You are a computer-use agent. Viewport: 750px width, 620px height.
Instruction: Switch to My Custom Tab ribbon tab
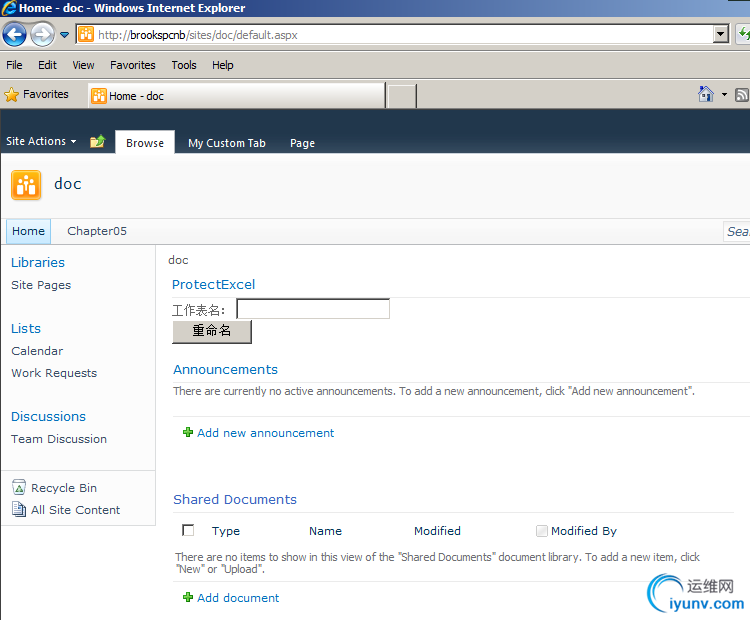(x=227, y=143)
